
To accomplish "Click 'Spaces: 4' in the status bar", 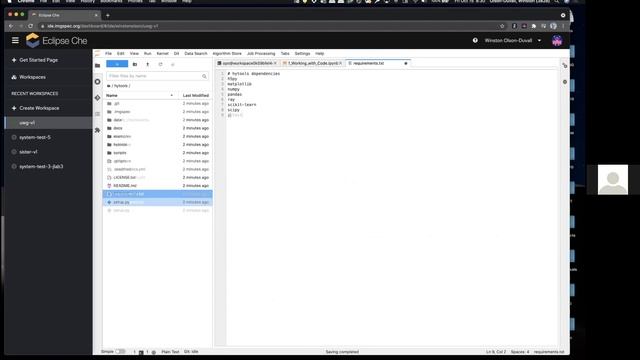I will click(520, 351).
